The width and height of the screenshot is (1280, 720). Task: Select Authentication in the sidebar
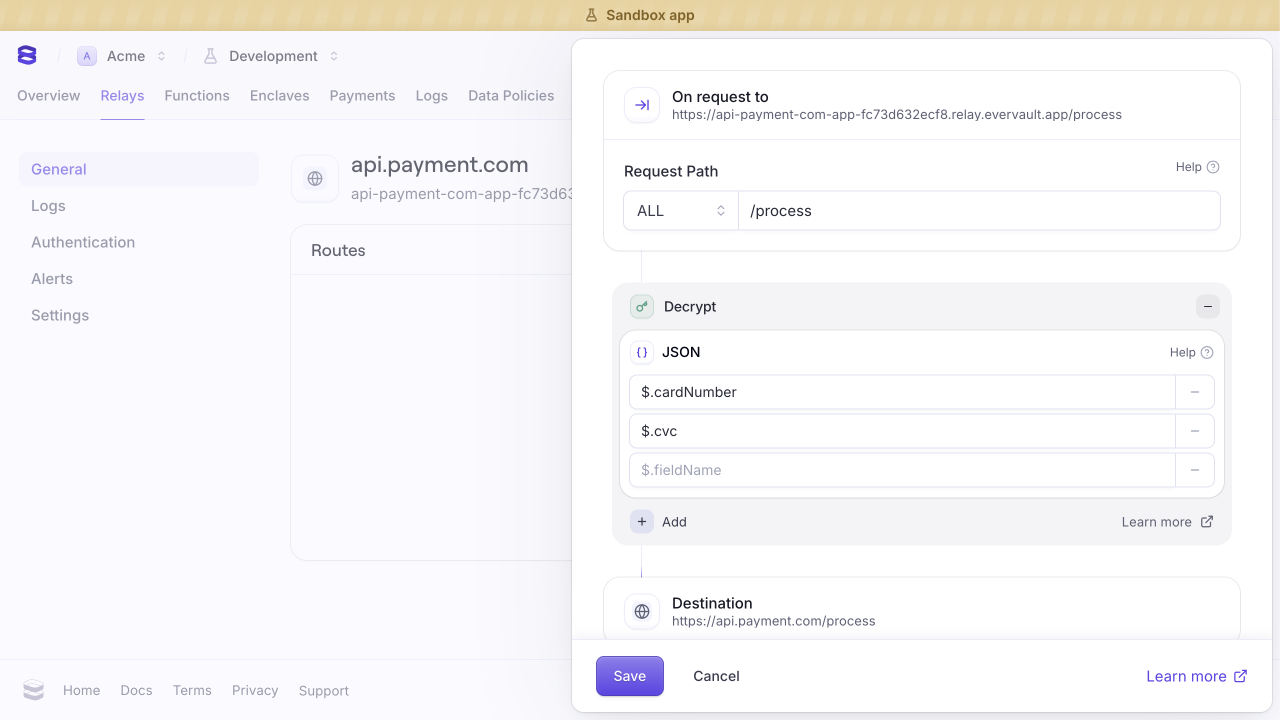tap(83, 242)
